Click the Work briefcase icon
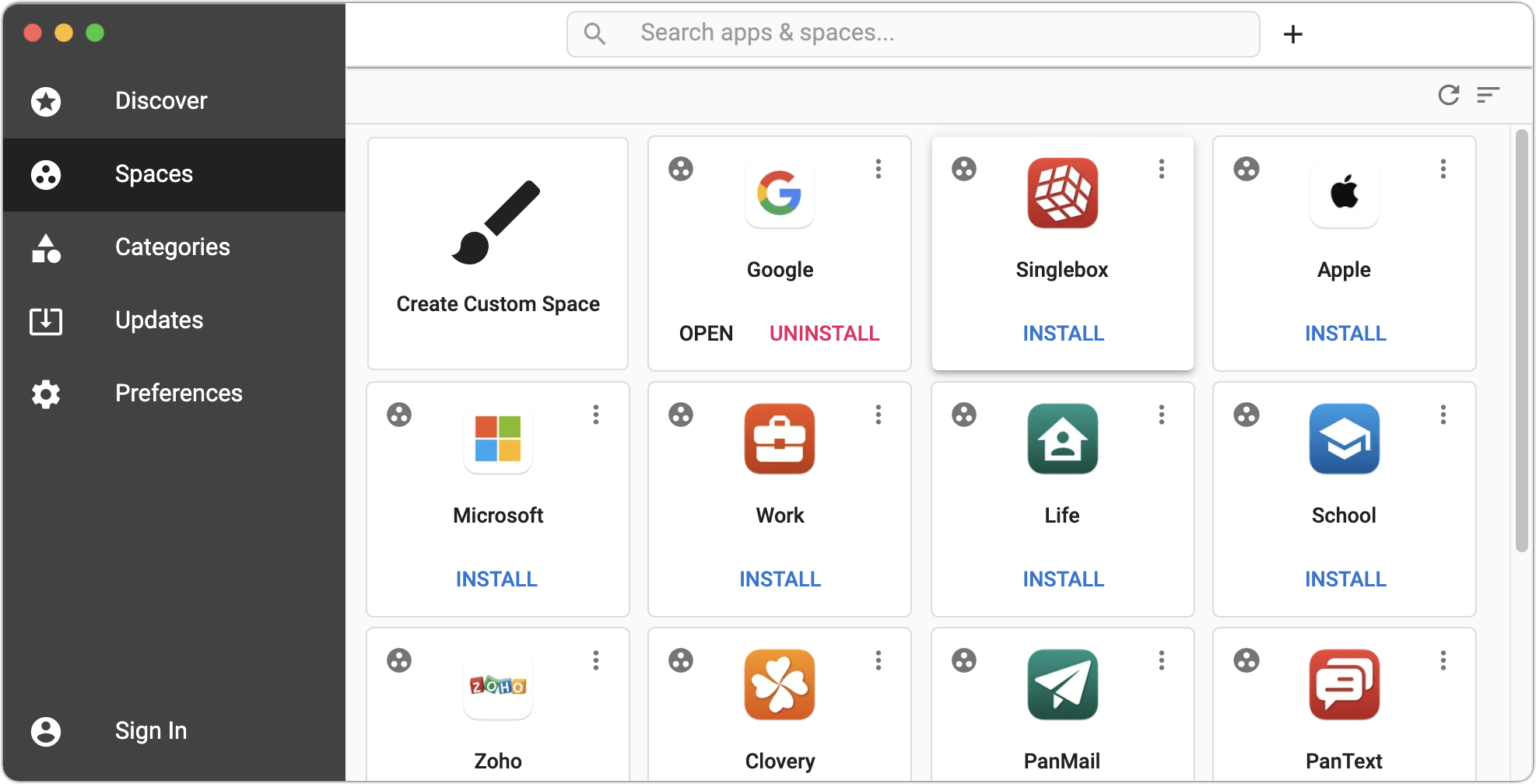This screenshot has height=784, width=1536. [780, 439]
